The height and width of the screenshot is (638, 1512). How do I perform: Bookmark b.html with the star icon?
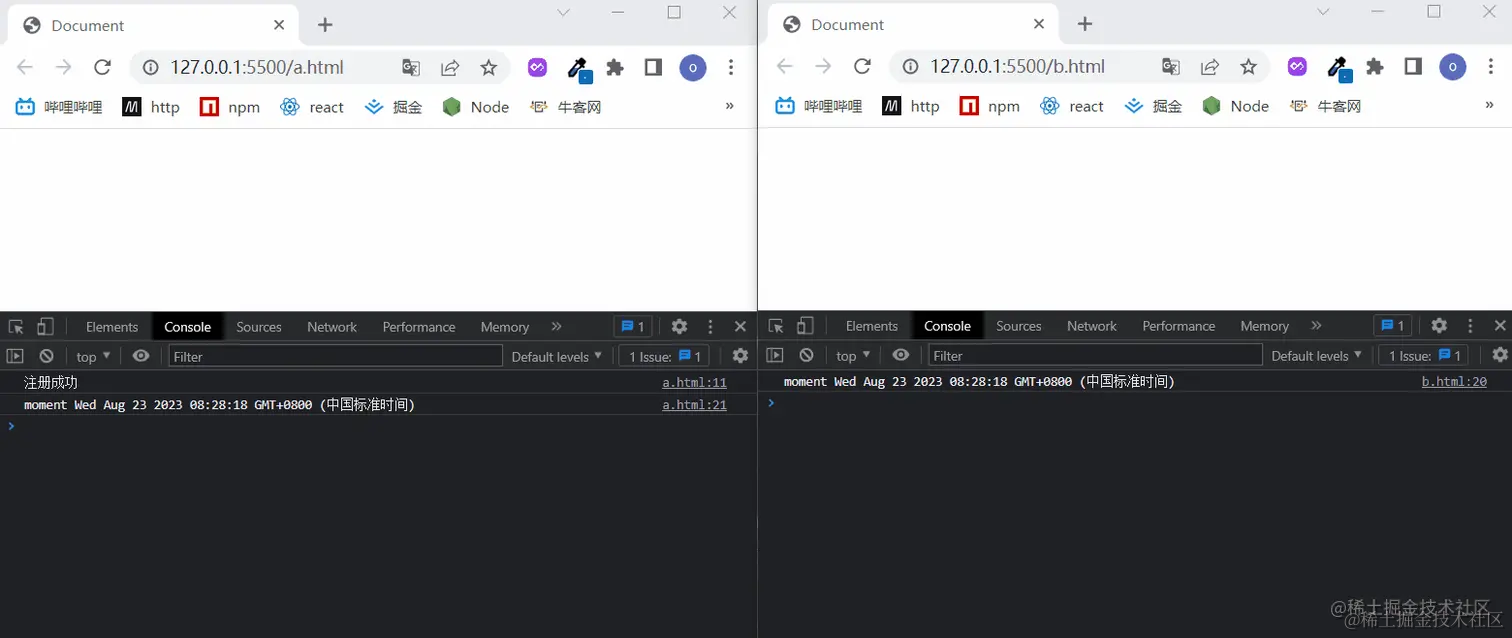click(1248, 66)
